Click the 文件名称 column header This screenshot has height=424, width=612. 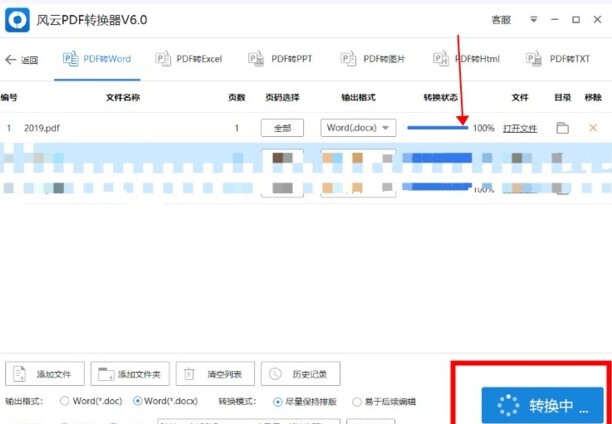pos(123,98)
